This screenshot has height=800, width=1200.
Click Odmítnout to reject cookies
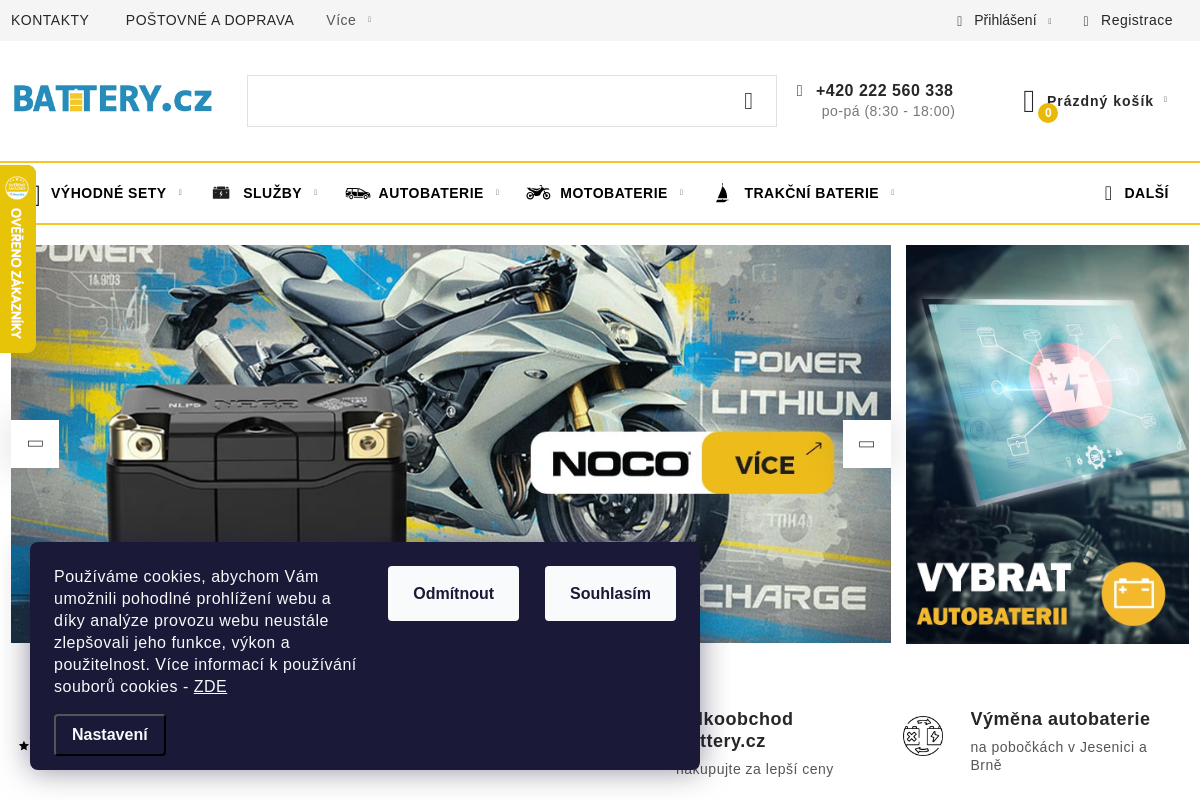(453, 594)
